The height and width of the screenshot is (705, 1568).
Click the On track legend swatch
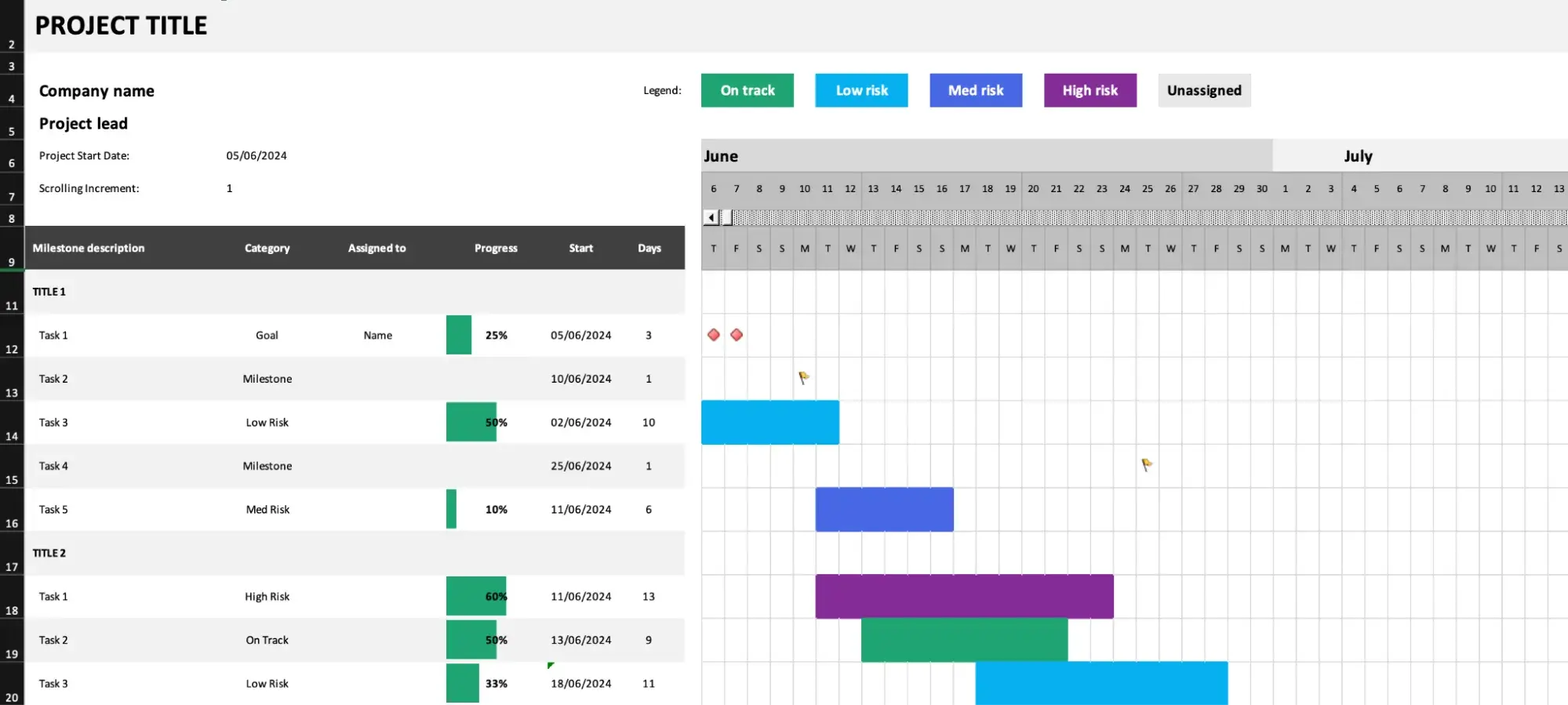click(x=747, y=90)
